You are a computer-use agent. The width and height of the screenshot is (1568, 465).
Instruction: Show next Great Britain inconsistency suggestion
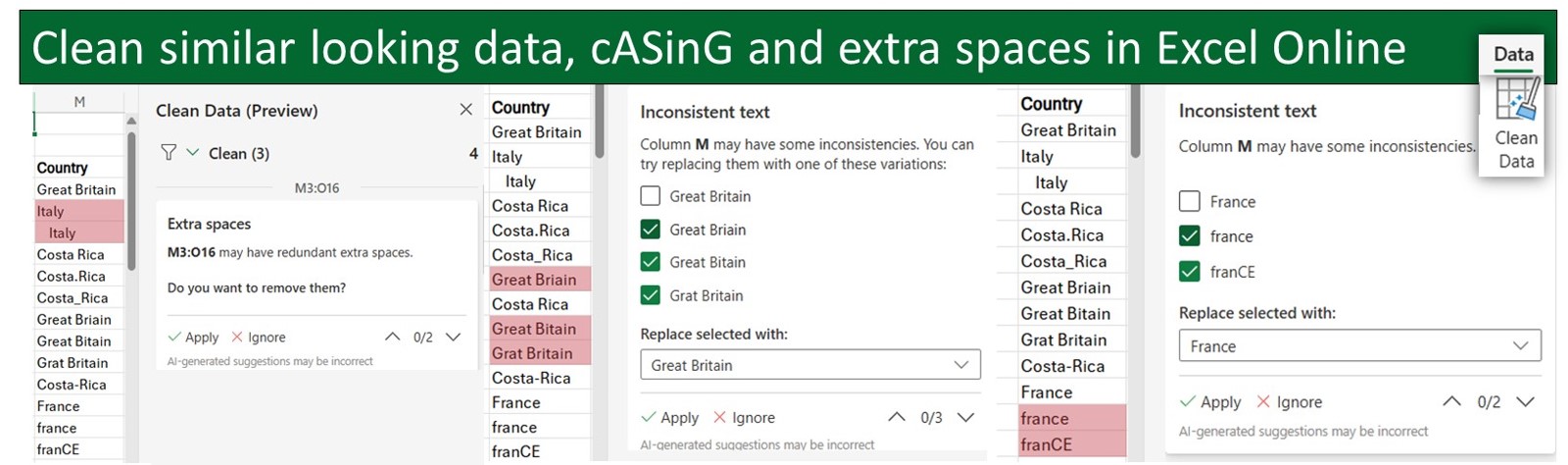pos(965,417)
